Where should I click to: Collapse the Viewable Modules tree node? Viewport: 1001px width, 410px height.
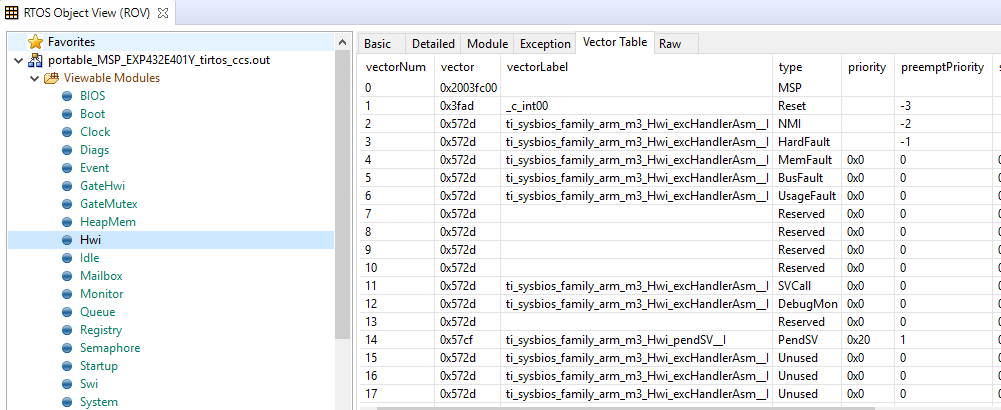34,78
